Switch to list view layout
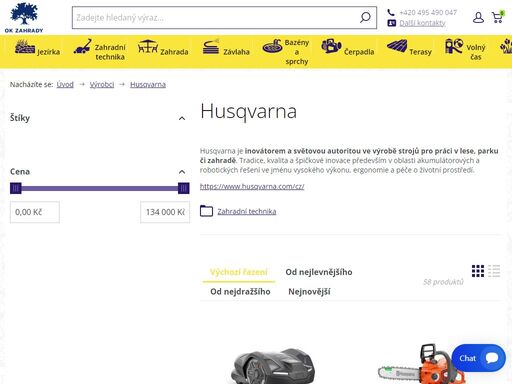The width and height of the screenshot is (512, 384). point(494,271)
